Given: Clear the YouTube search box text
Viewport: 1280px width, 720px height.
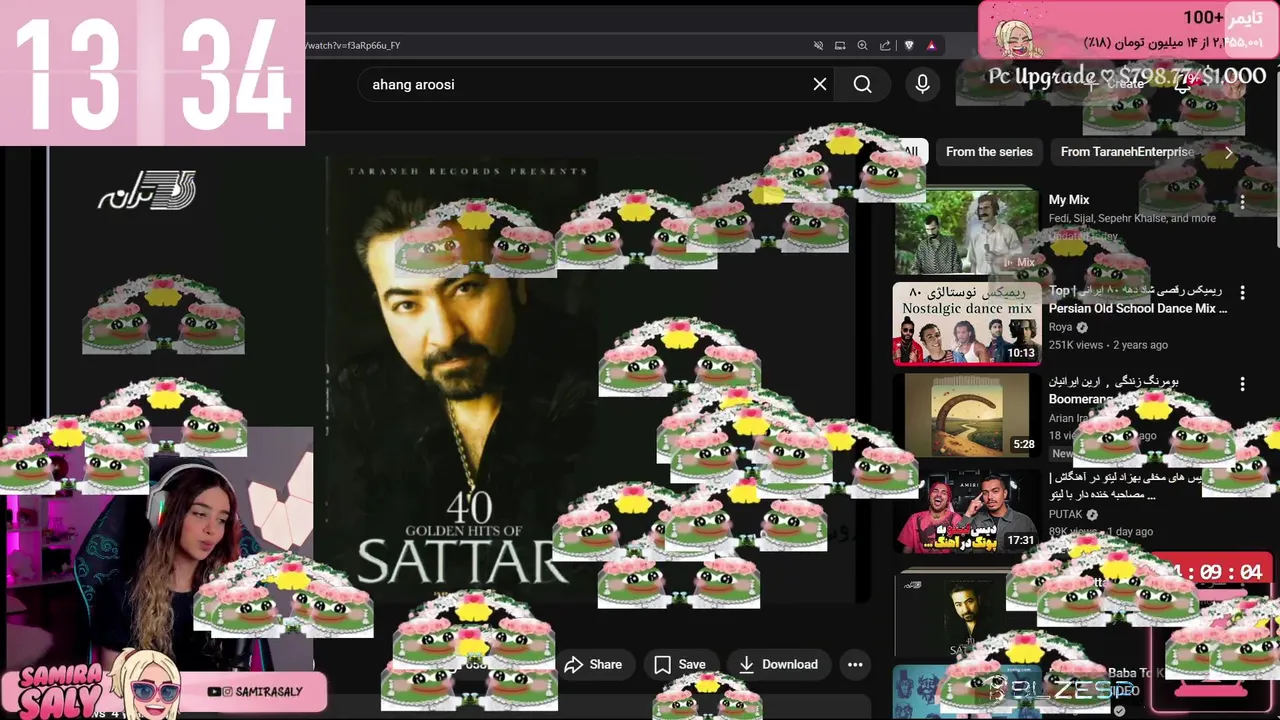Looking at the screenshot, I should click(x=820, y=85).
